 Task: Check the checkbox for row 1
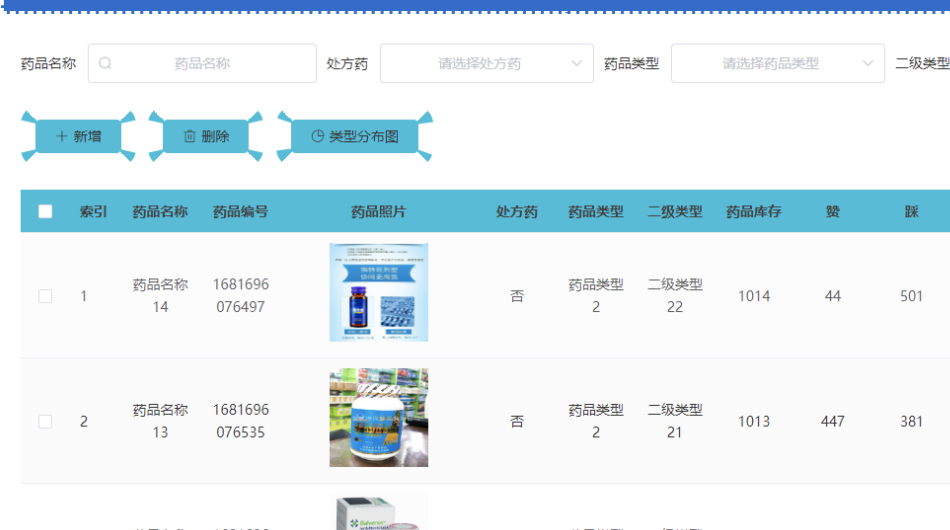[x=45, y=296]
